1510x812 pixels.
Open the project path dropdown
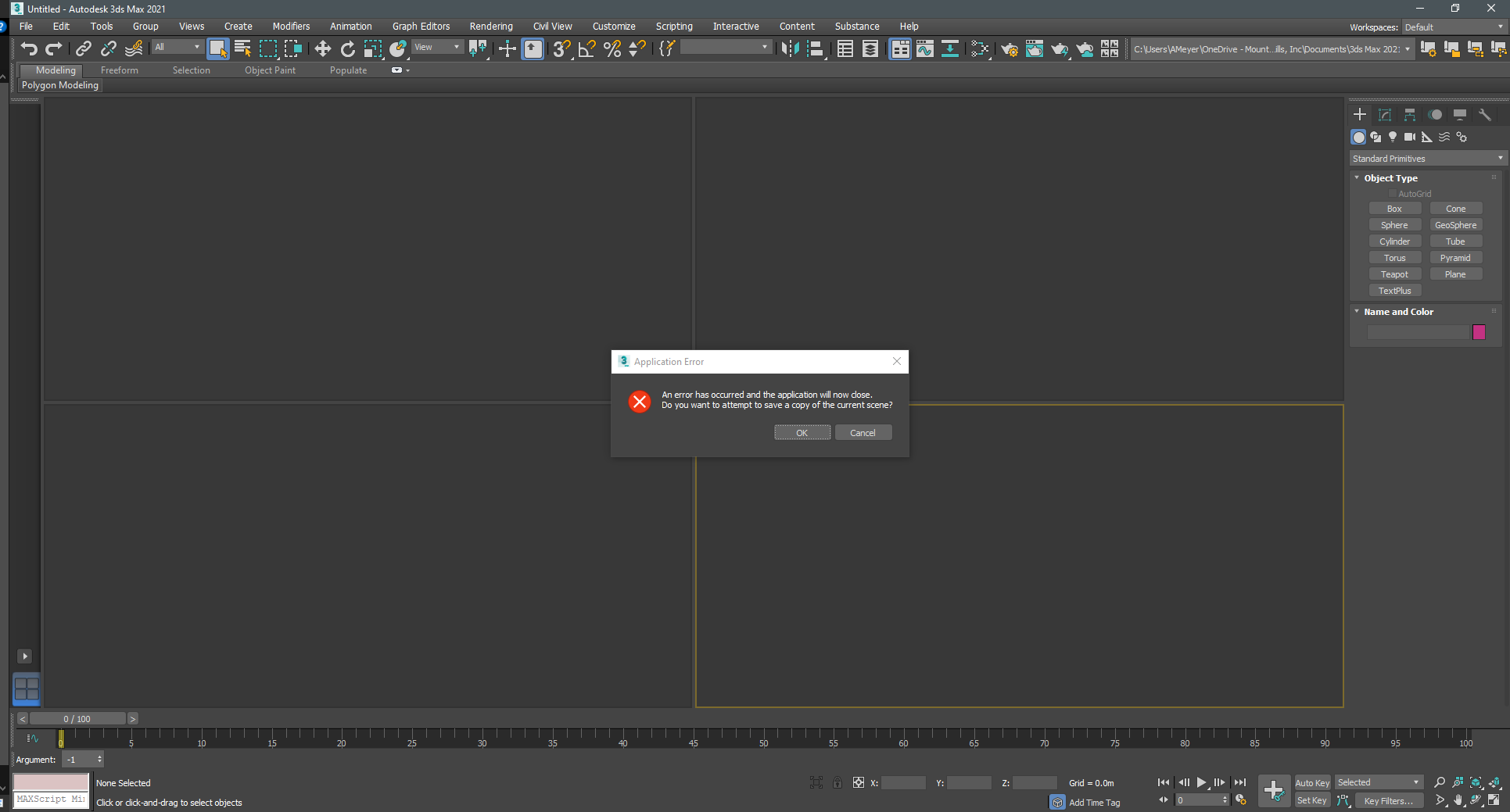(1271, 49)
